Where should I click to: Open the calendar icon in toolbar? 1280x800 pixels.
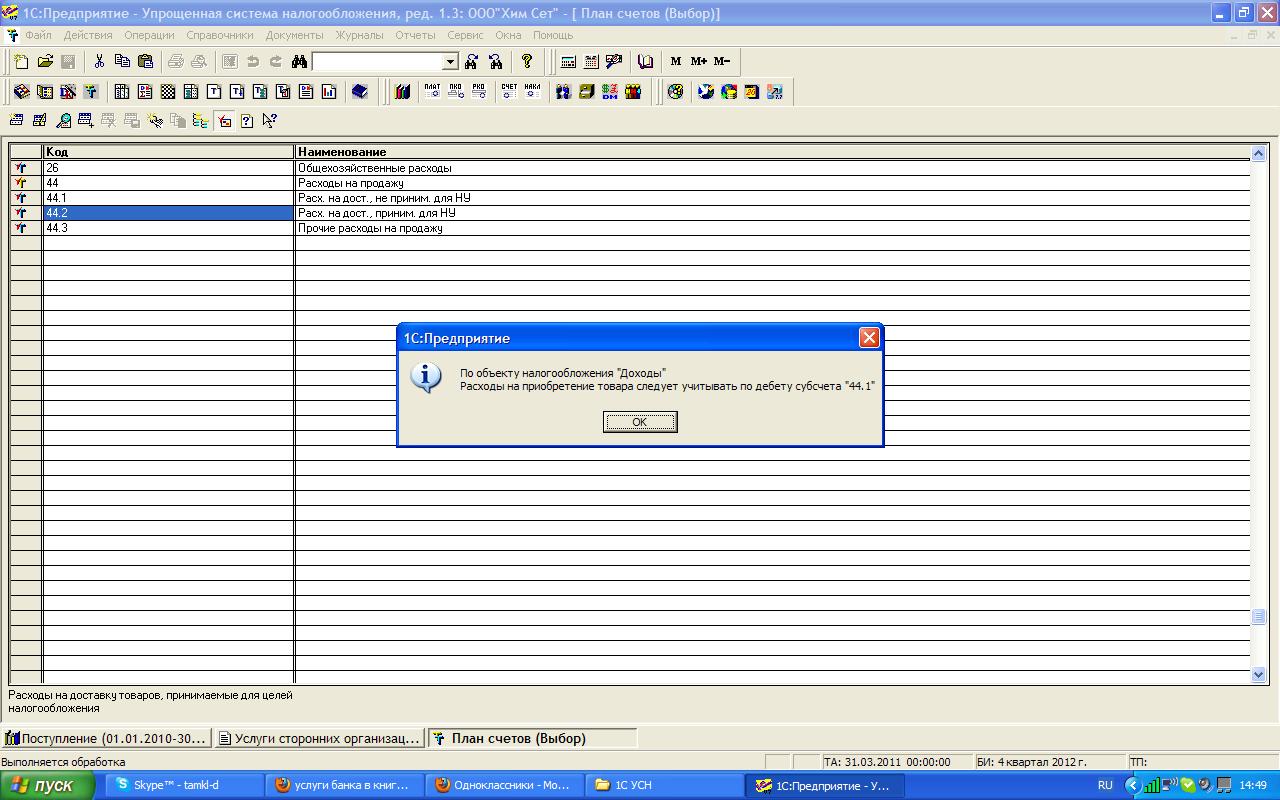[591, 62]
